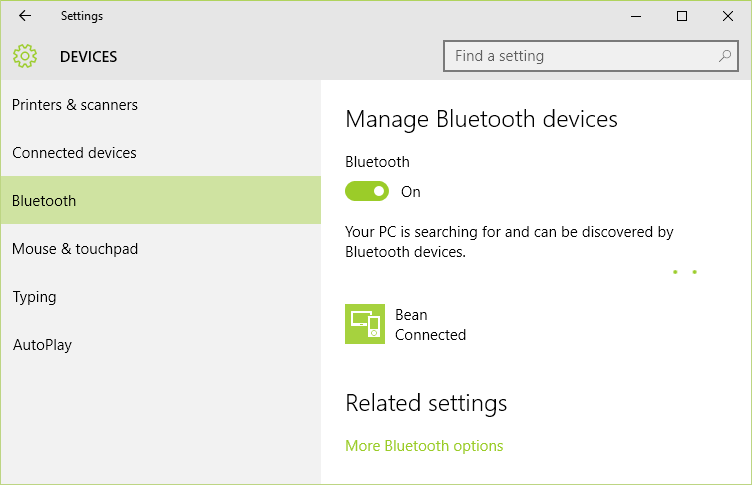Click the search magnifier icon
The width and height of the screenshot is (752, 485).
(725, 56)
